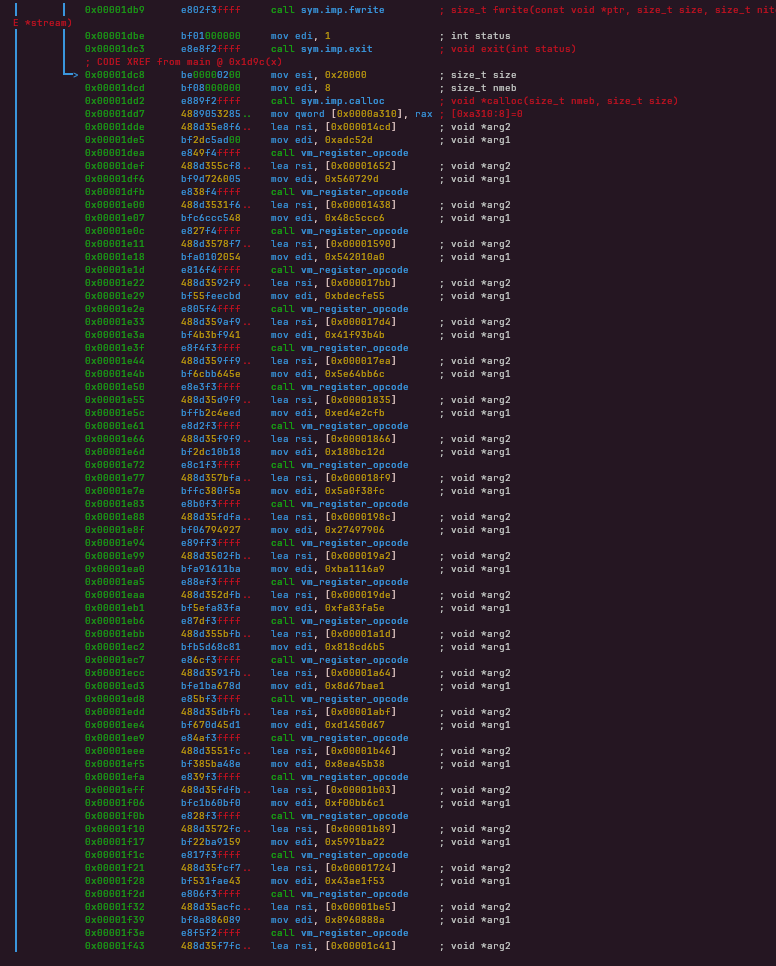Select the immediate value 0xadc52d
Screen dimensions: 776x966
pos(348,139)
